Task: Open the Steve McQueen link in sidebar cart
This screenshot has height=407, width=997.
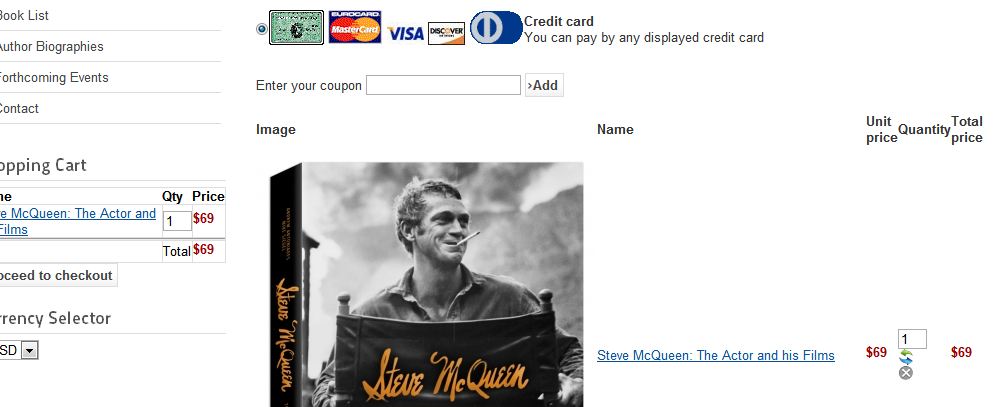Action: point(78,221)
